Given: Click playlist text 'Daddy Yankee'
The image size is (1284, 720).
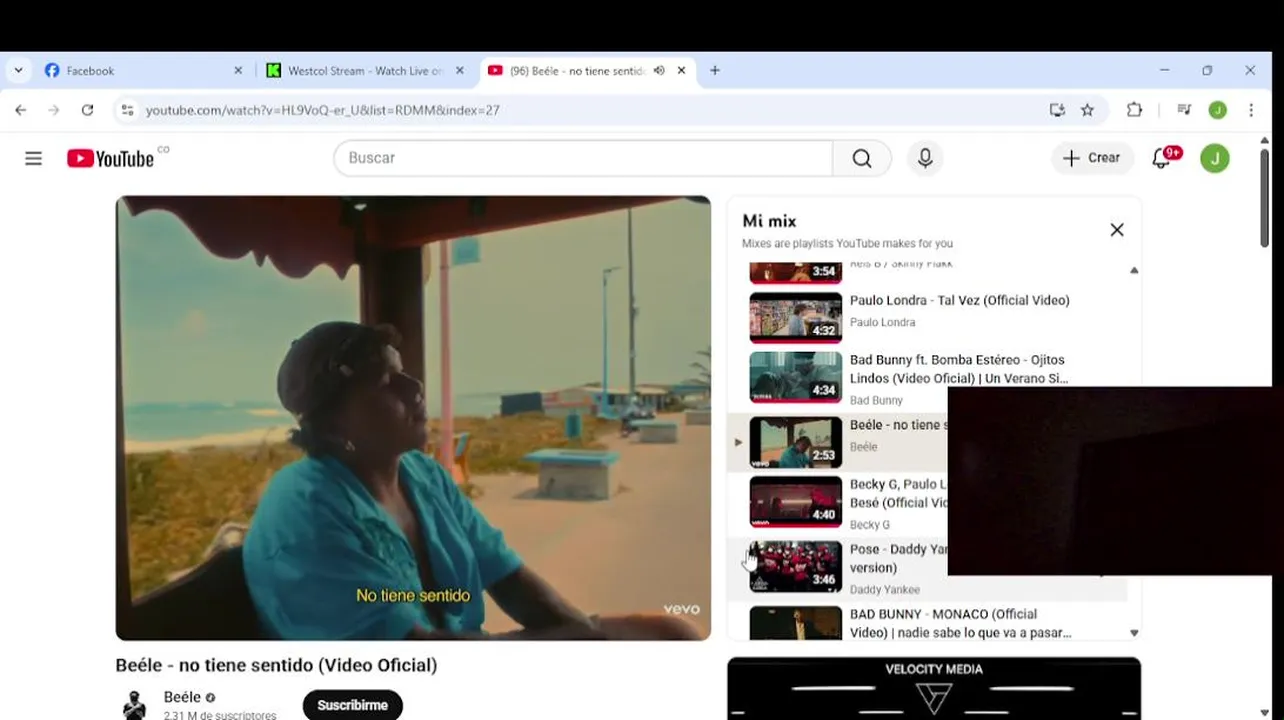Looking at the screenshot, I should coord(885,590).
